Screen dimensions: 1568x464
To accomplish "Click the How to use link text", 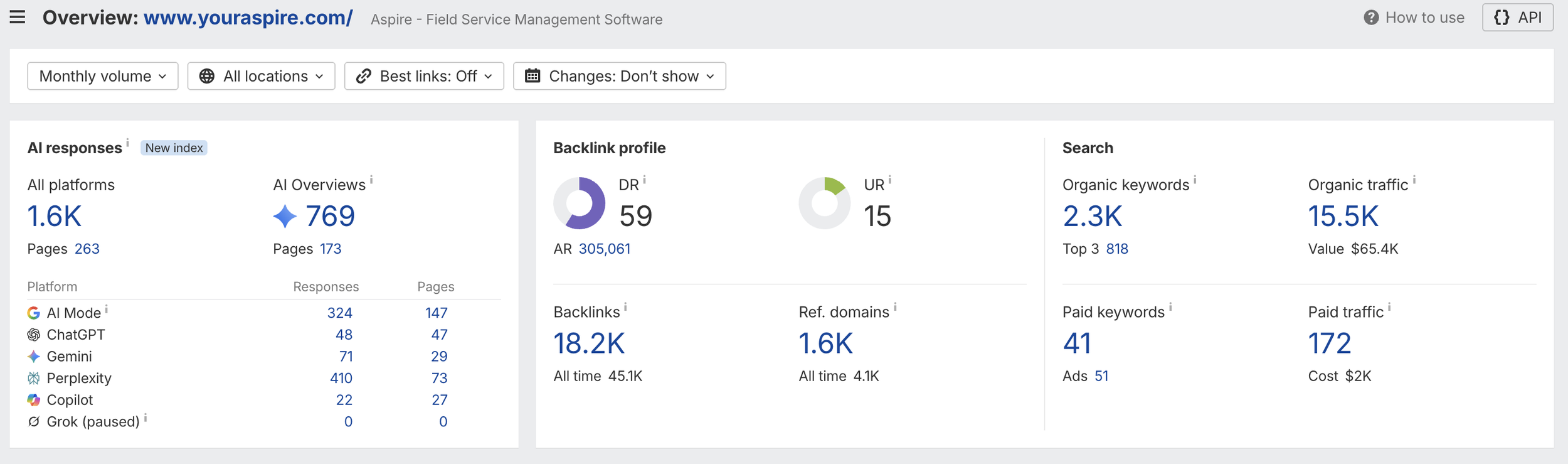I will pos(1424,18).
